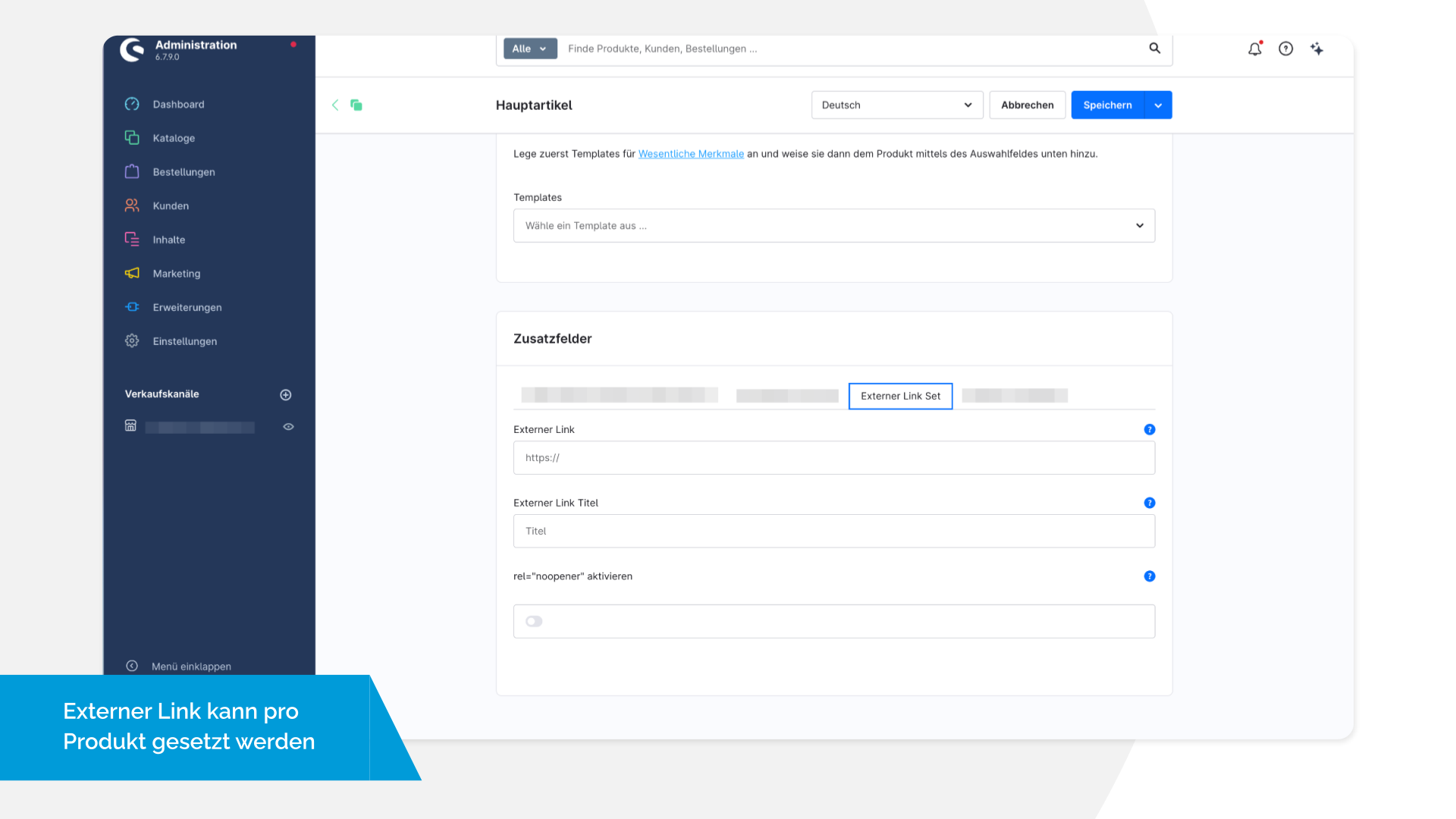
Task: Open the Deutsch language dropdown
Action: tap(897, 105)
